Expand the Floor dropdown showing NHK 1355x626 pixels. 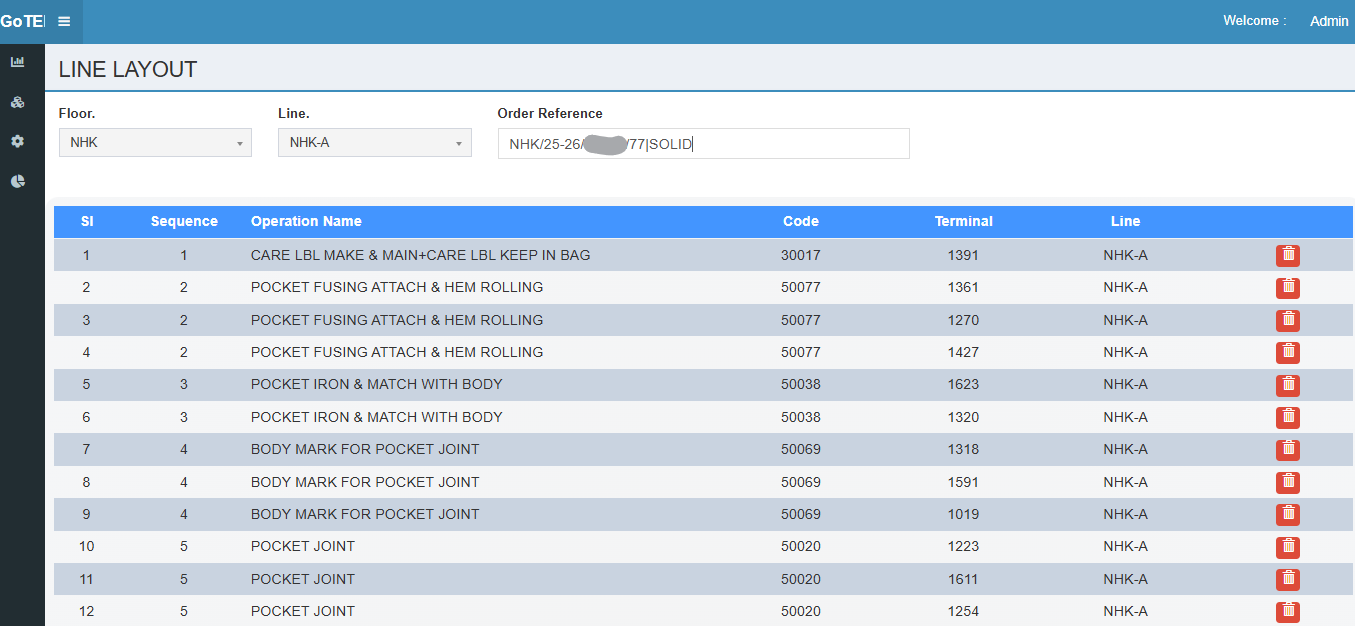(155, 143)
